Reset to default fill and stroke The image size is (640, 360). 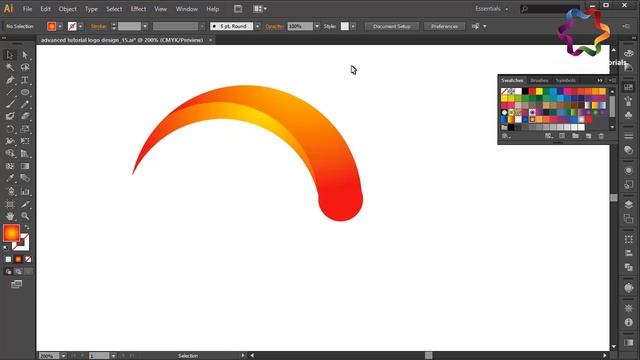click(x=5, y=248)
